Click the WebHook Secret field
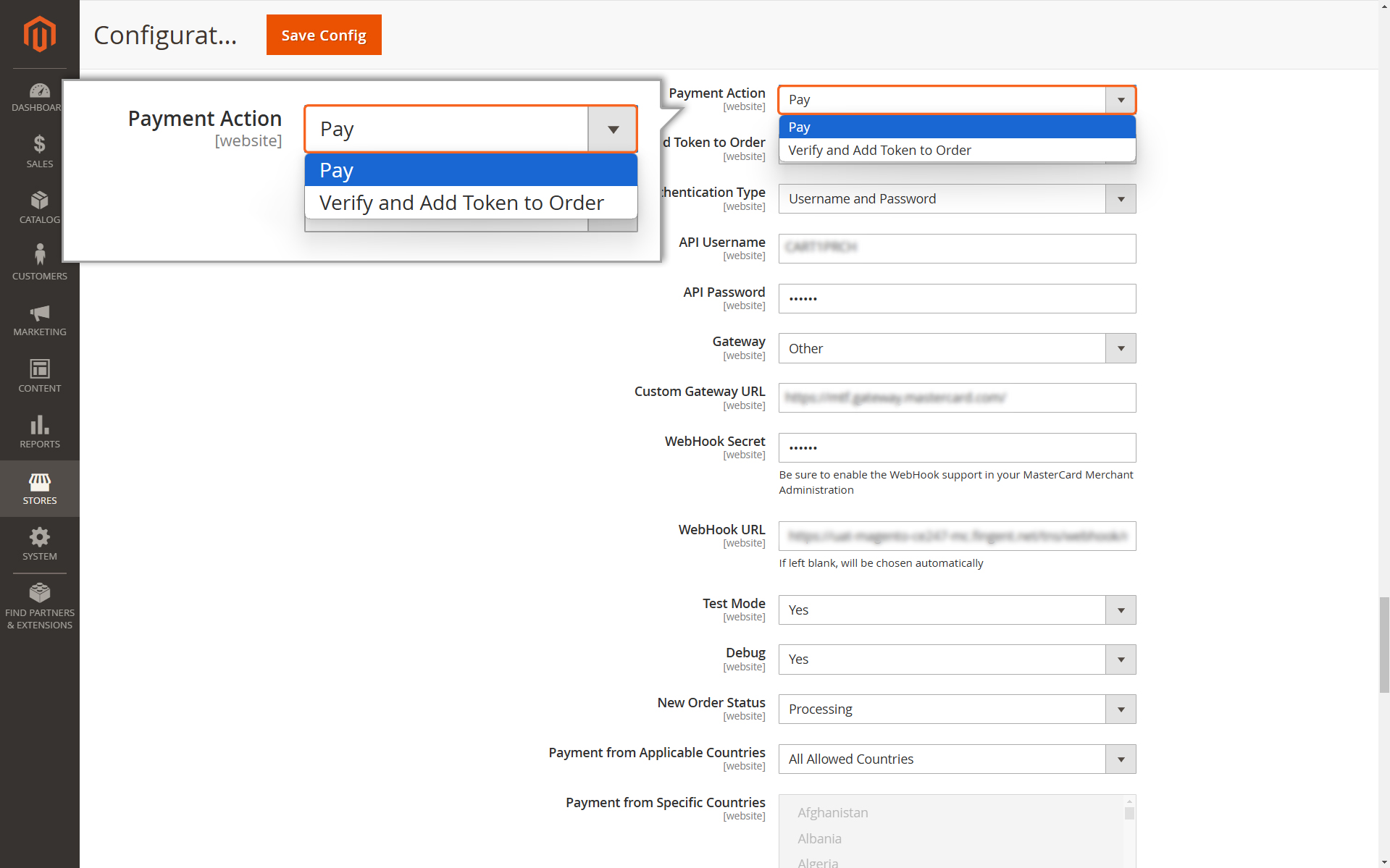 pyautogui.click(x=957, y=447)
